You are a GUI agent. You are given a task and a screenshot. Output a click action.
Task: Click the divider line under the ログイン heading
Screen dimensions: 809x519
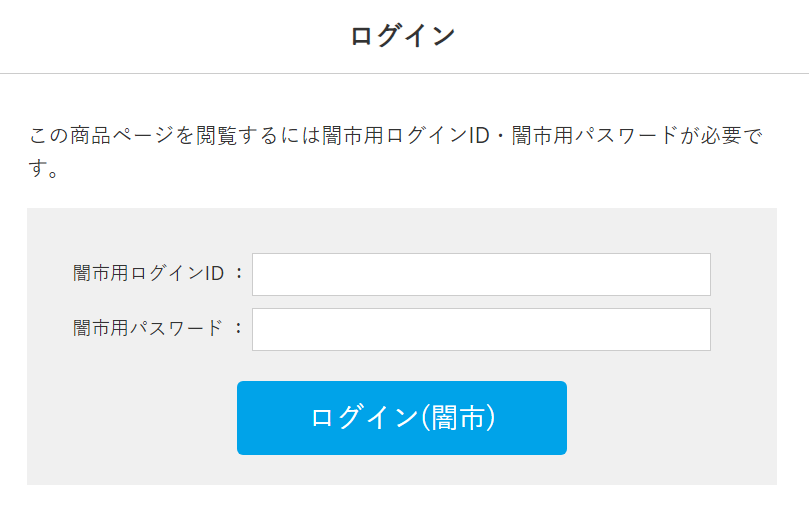(404, 73)
